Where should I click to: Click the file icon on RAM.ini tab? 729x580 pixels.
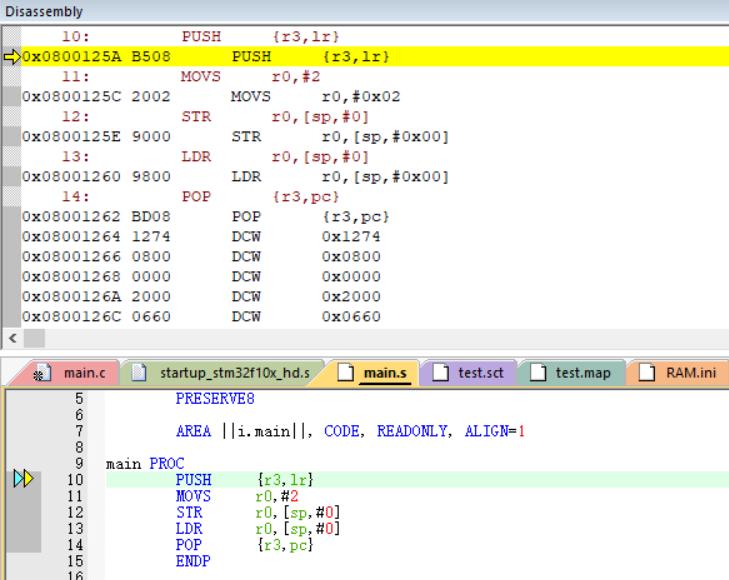649,373
